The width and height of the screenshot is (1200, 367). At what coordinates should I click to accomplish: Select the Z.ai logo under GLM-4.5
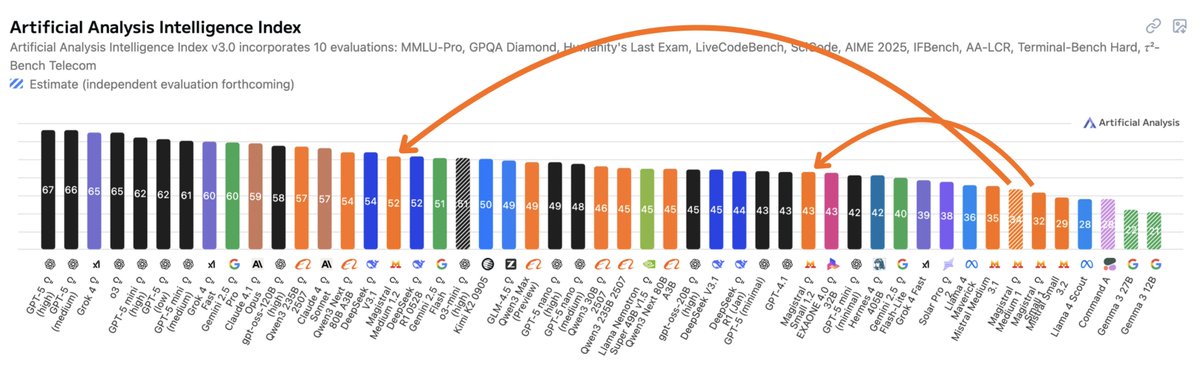click(x=509, y=264)
